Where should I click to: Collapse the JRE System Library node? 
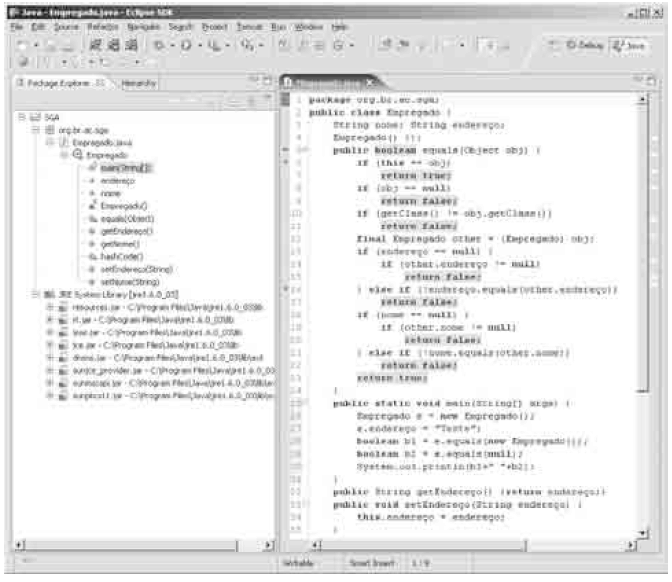click(36, 295)
